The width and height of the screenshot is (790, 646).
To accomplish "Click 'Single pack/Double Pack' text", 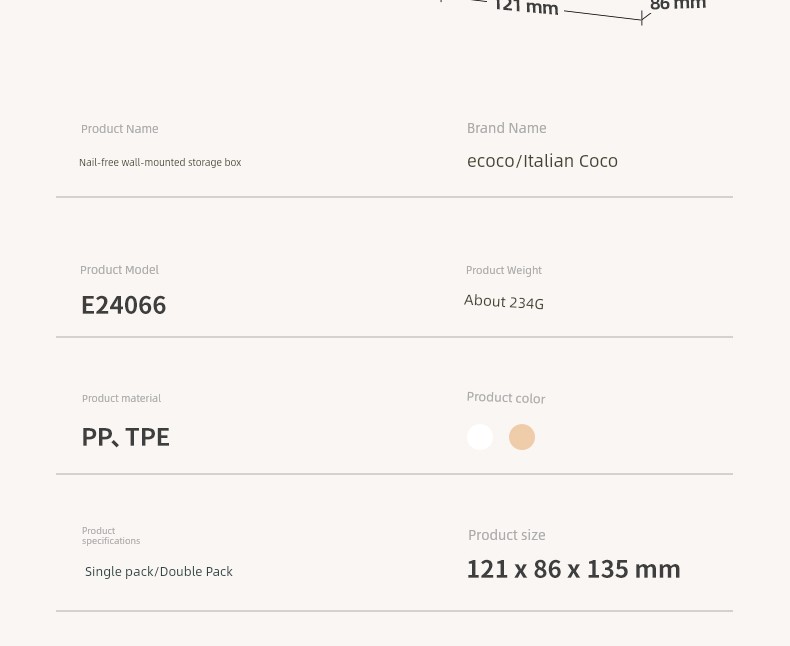I will [159, 572].
